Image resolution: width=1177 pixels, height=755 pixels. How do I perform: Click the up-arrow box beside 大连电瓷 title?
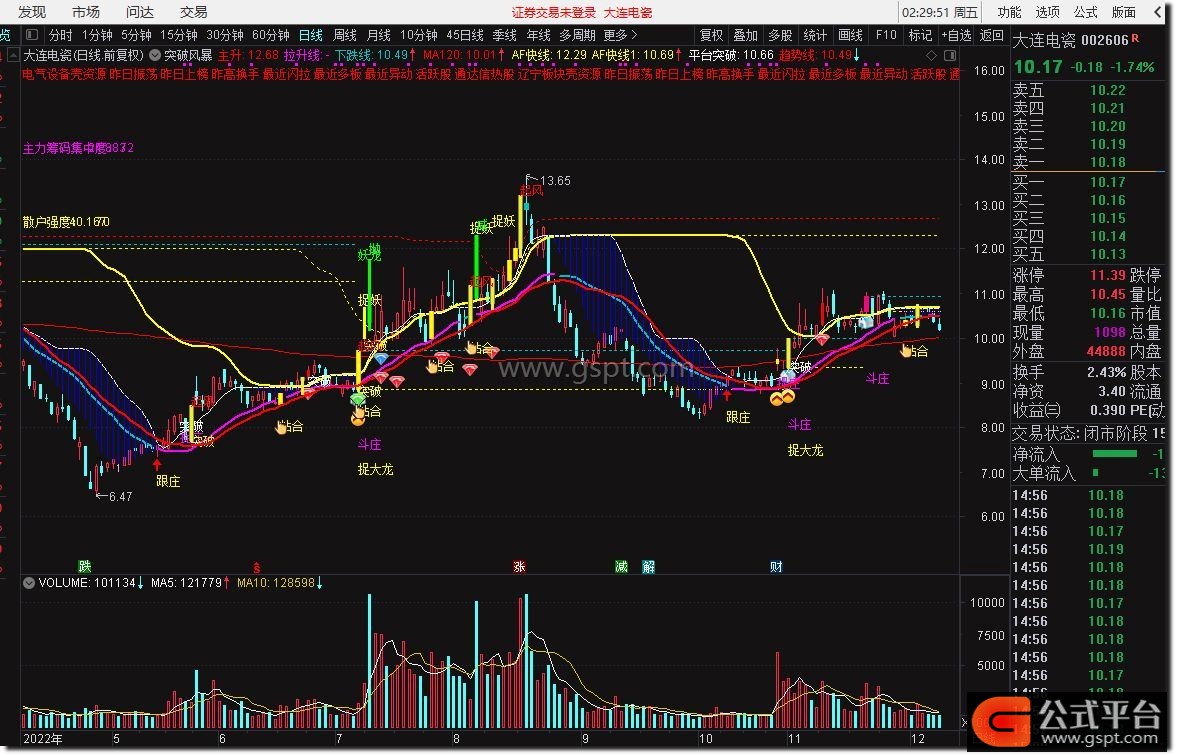point(13,55)
